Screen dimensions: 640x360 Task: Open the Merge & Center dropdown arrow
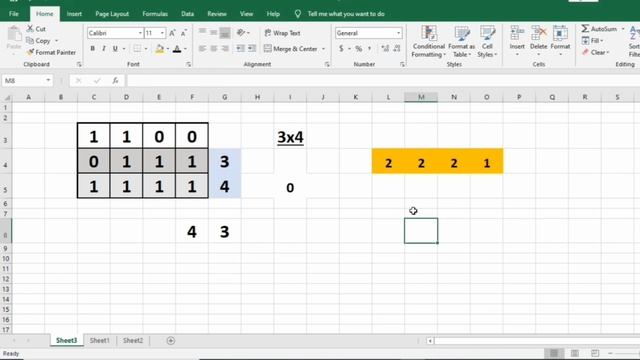point(323,49)
